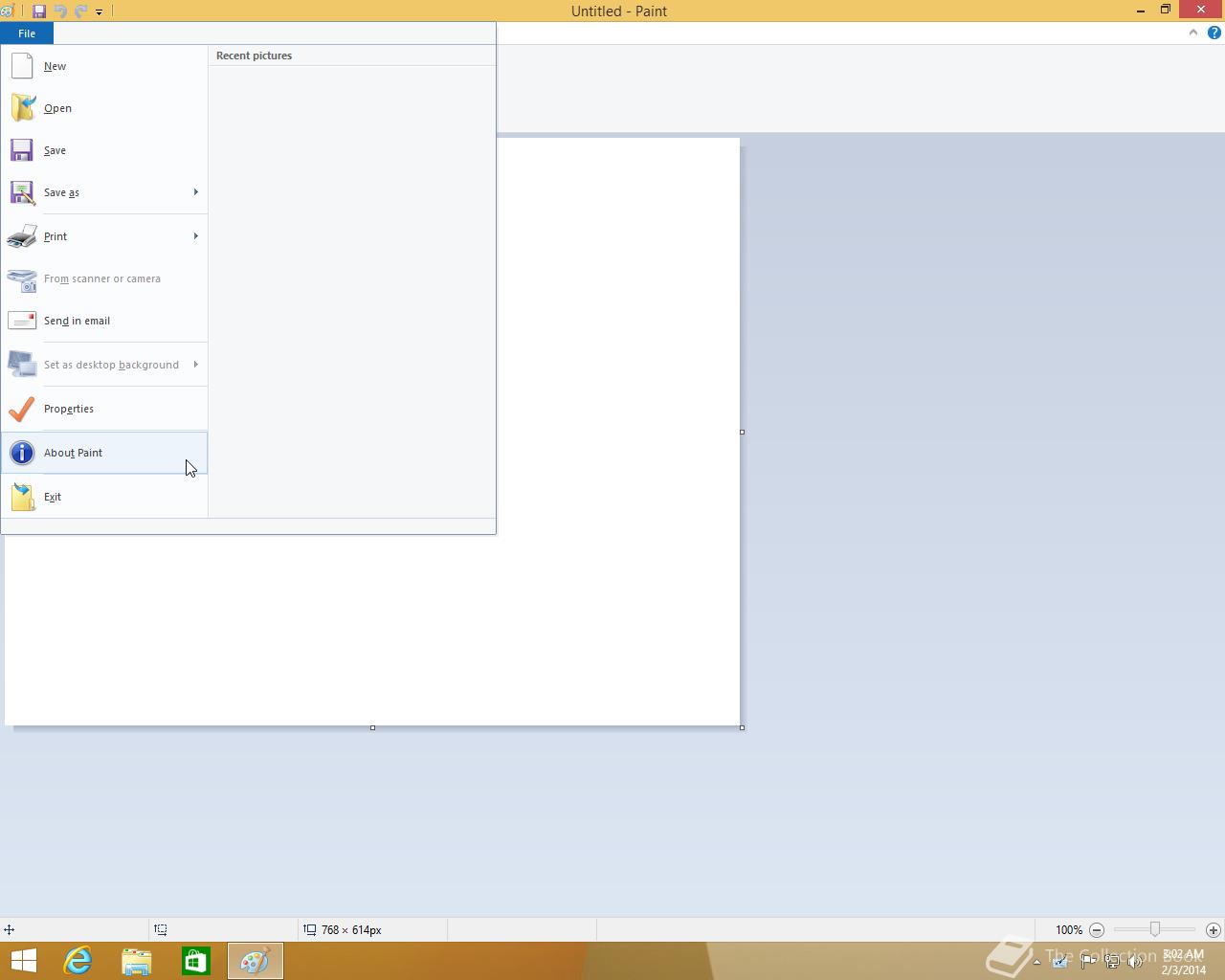Collapse the ribbon with the chevron

[1192, 33]
